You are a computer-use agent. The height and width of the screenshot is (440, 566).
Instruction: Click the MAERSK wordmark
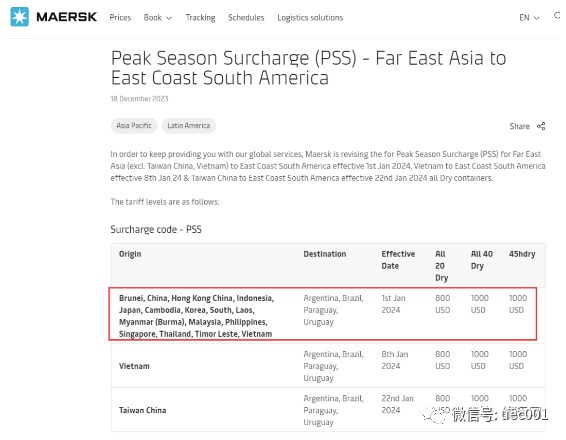point(67,17)
